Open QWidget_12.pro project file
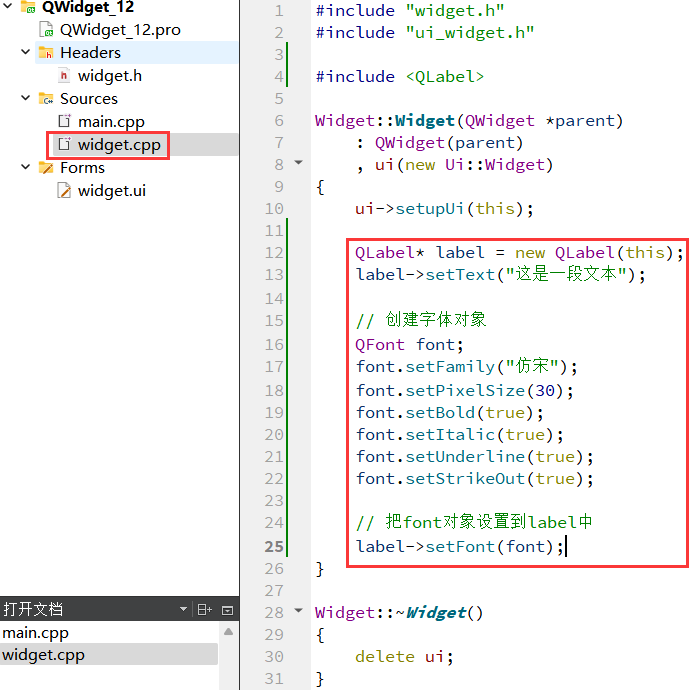 120,30
